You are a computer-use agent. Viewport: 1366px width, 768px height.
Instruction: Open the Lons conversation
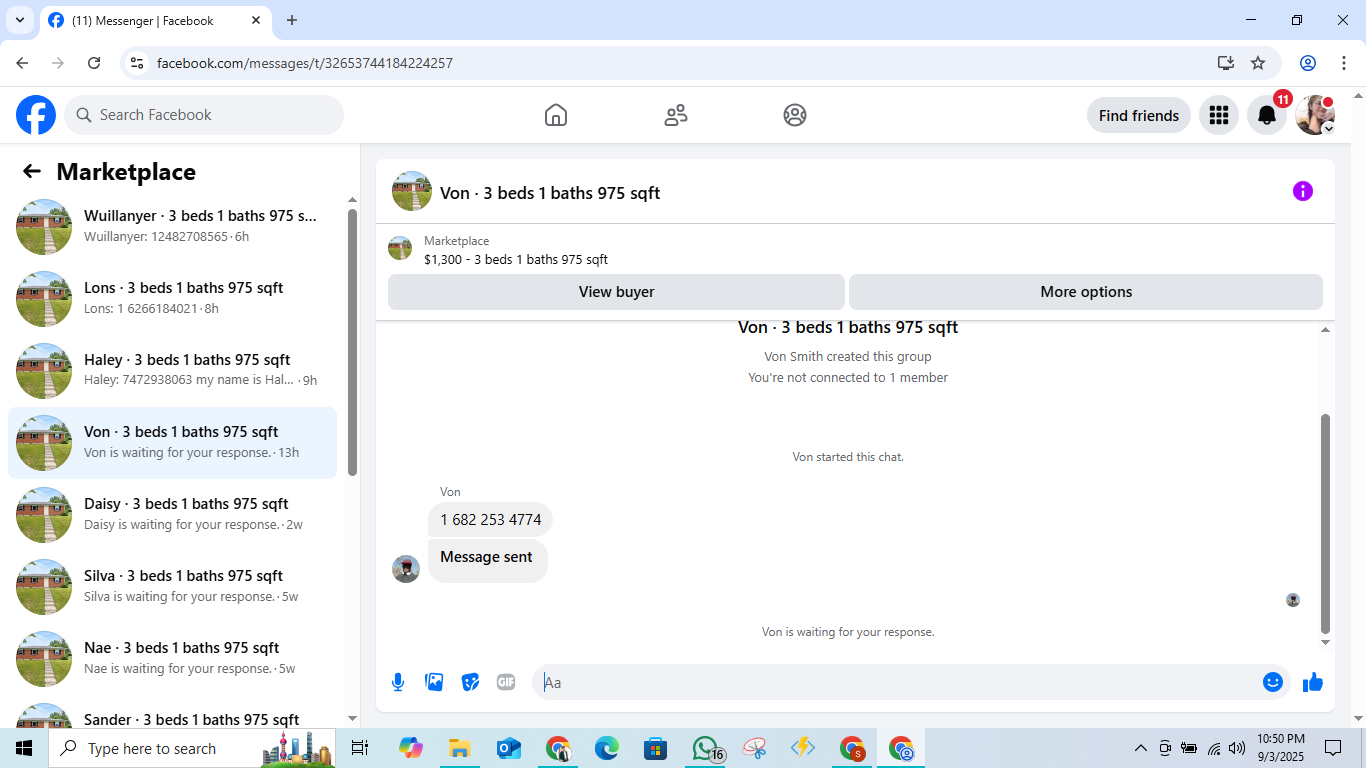(172, 299)
